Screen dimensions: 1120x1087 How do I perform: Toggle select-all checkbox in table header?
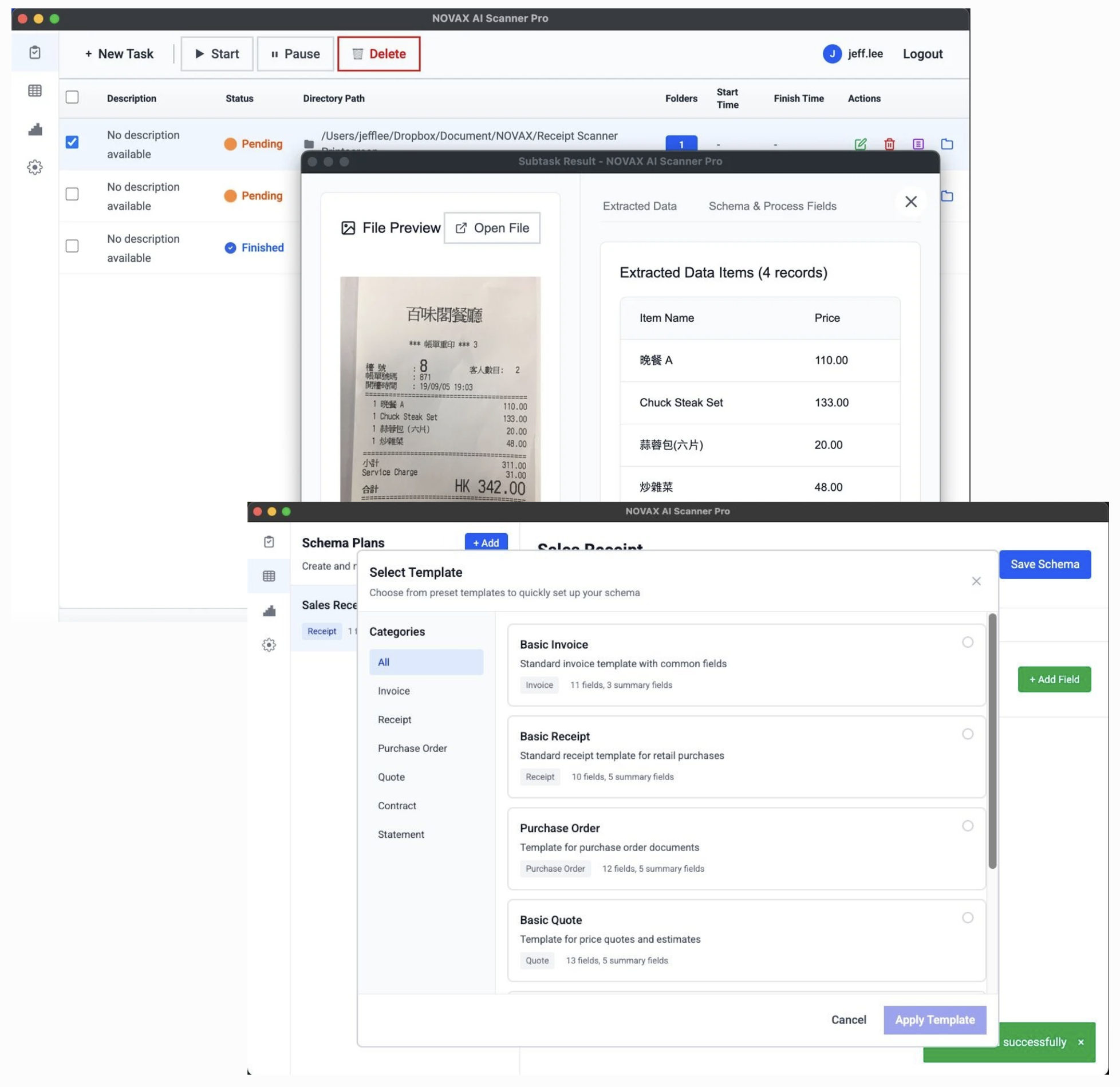pos(72,97)
